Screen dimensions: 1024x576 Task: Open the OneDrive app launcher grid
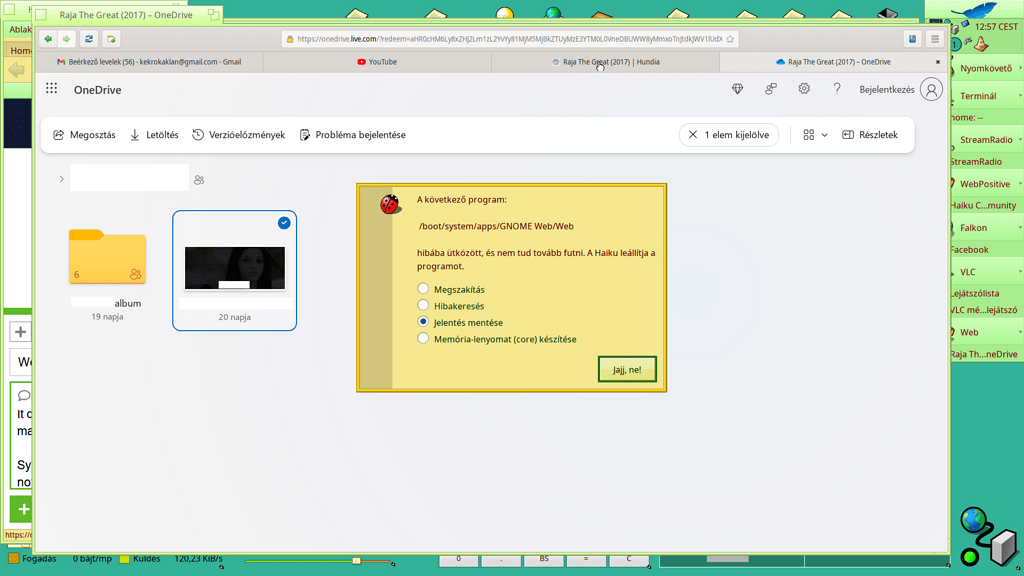pyautogui.click(x=52, y=89)
